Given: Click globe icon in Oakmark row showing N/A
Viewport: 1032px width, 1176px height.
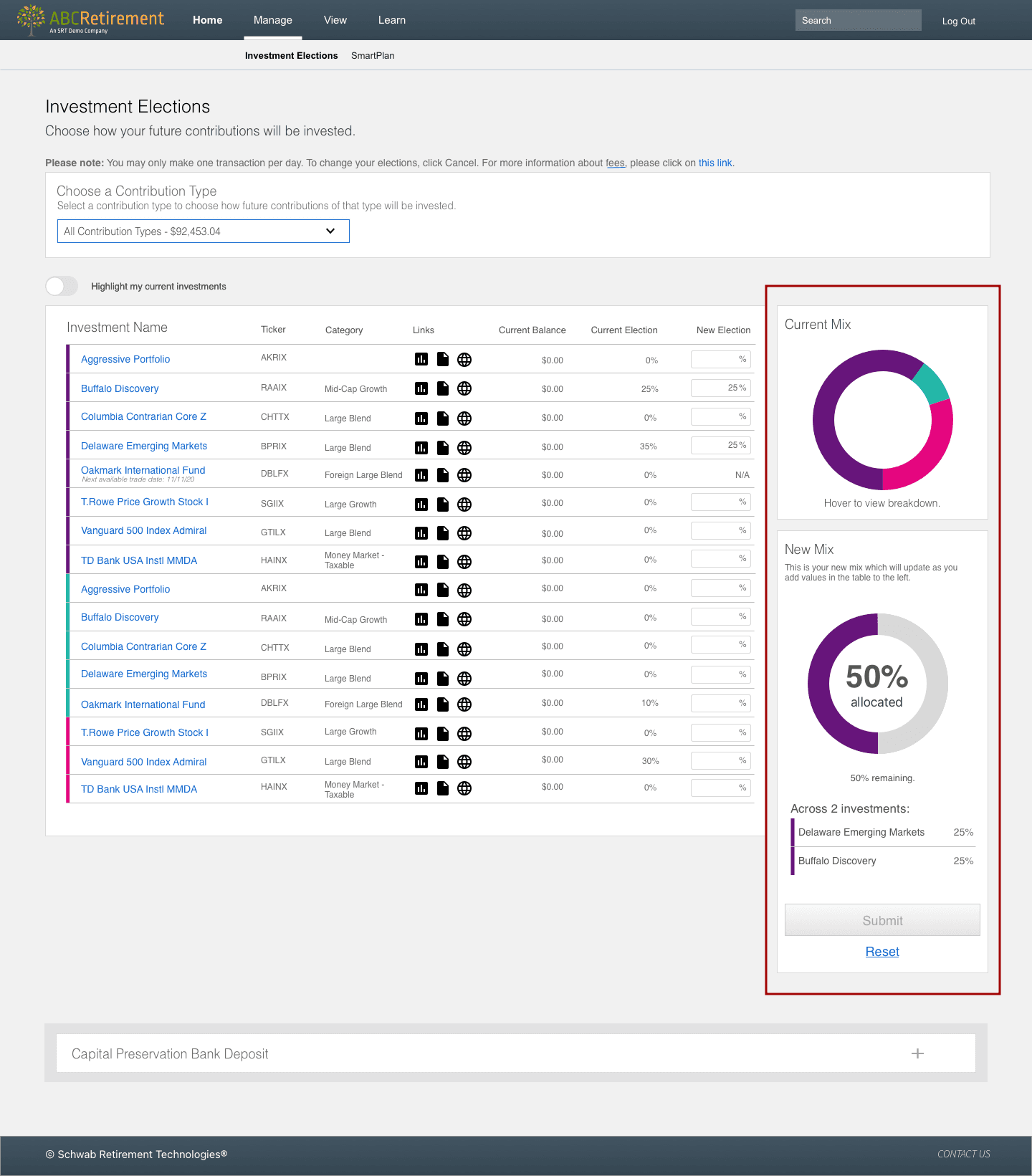Looking at the screenshot, I should pos(464,475).
